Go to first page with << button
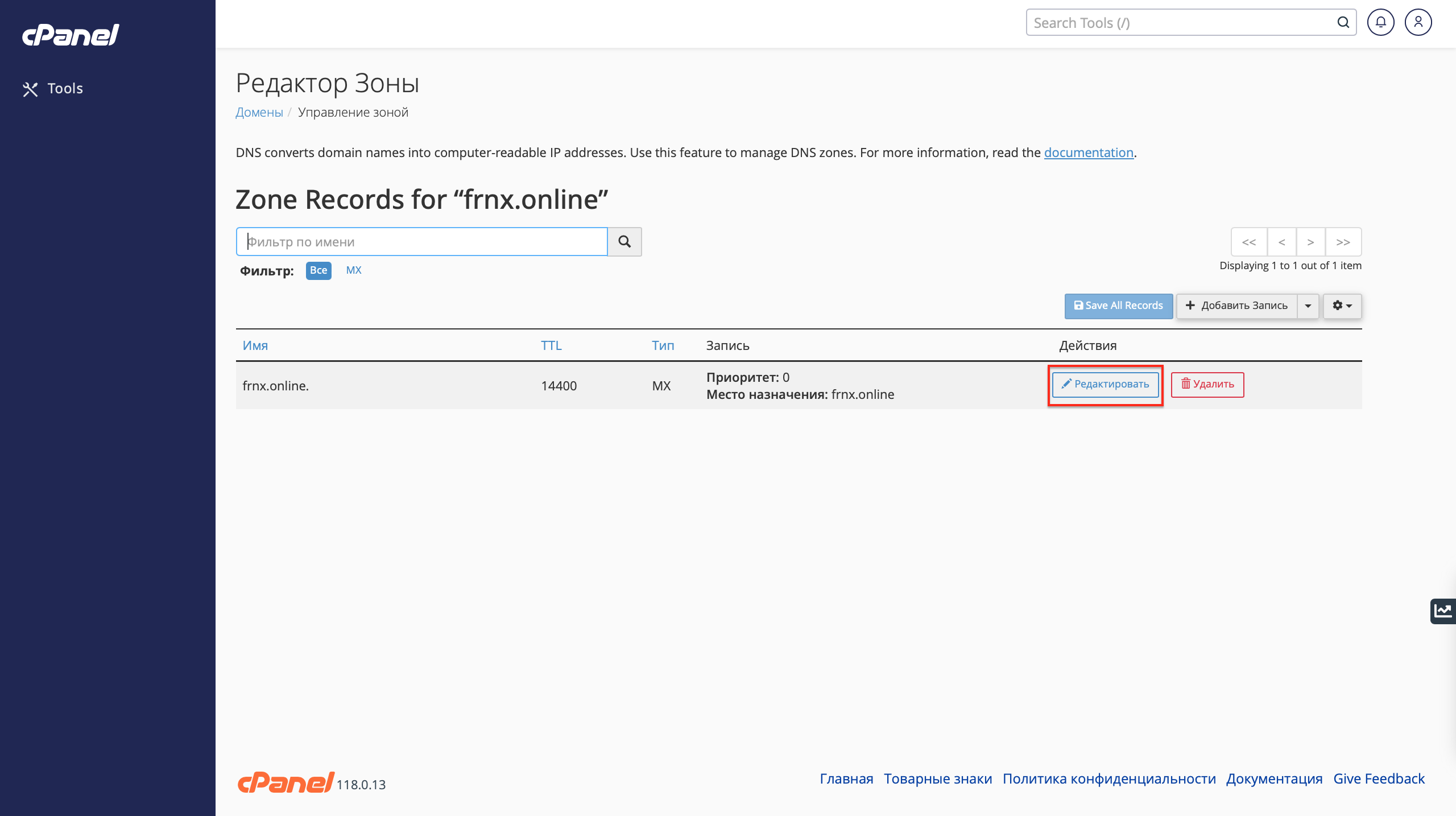Viewport: 1456px width, 816px height. tap(1249, 242)
